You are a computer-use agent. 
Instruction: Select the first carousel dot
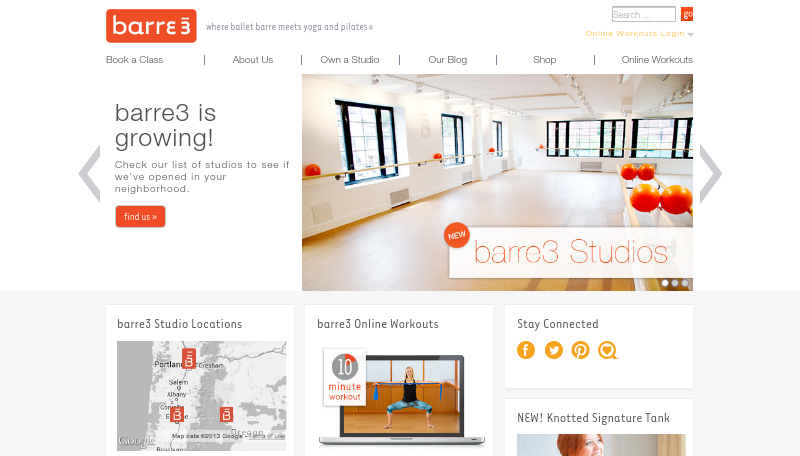click(665, 283)
